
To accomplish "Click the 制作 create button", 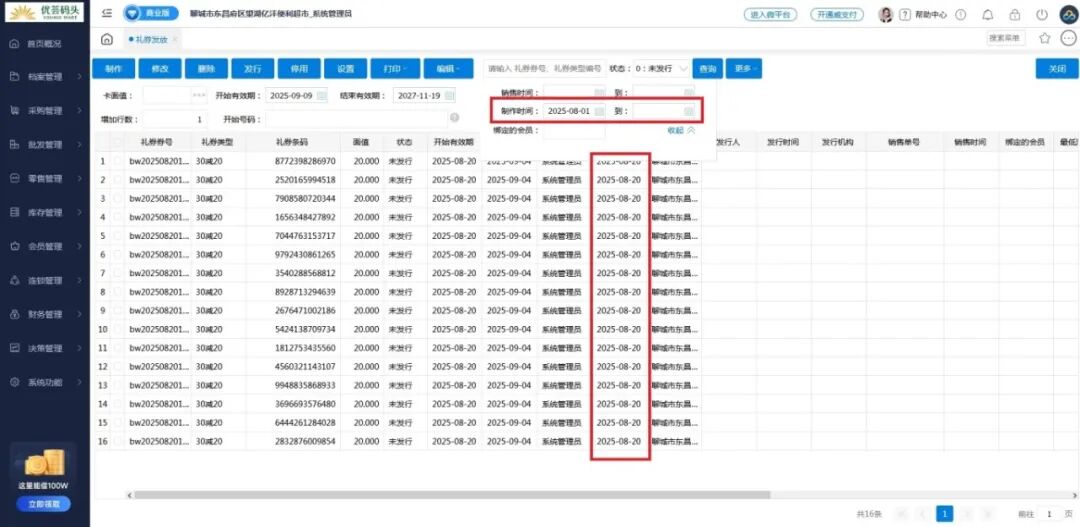I will pos(113,69).
